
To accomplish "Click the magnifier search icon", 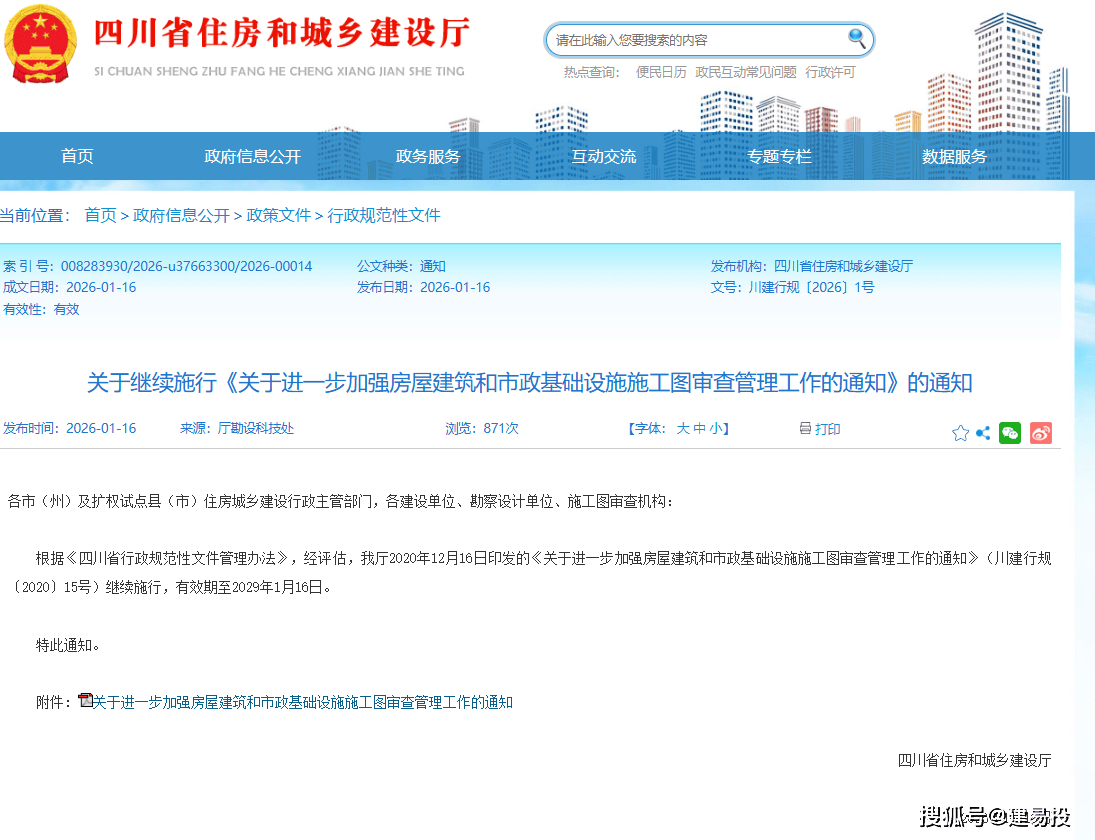I will pyautogui.click(x=856, y=38).
